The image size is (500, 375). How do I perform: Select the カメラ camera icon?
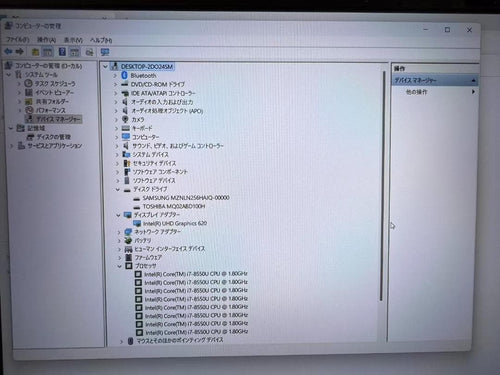coord(125,119)
